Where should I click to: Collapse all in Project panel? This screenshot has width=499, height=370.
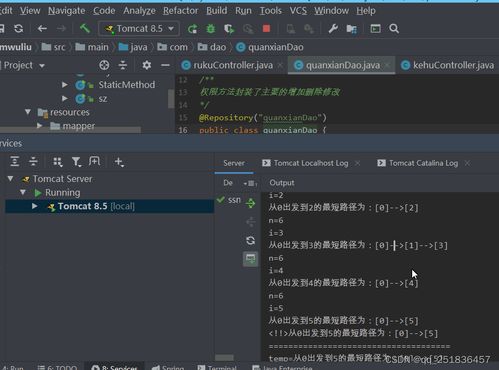coord(123,65)
